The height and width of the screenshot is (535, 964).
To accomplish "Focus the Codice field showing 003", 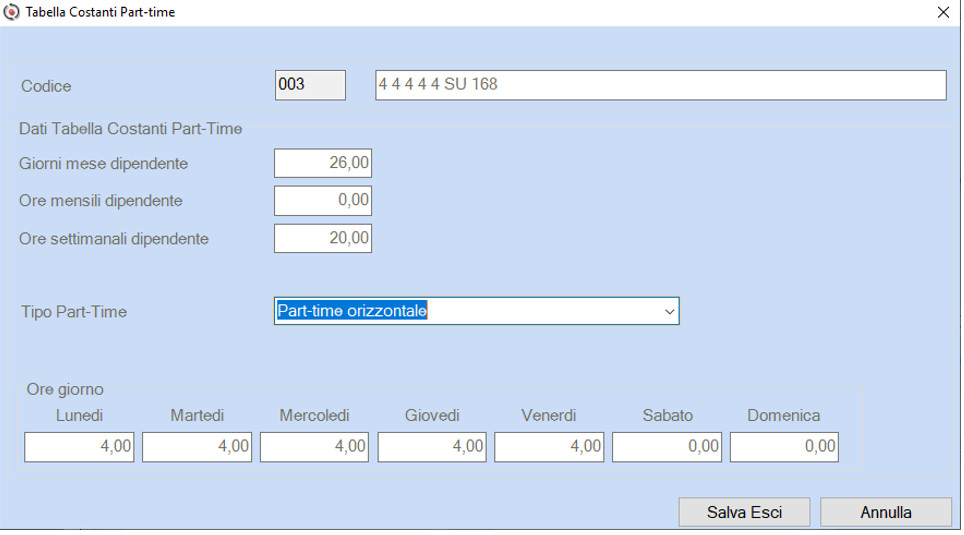I will (x=310, y=85).
